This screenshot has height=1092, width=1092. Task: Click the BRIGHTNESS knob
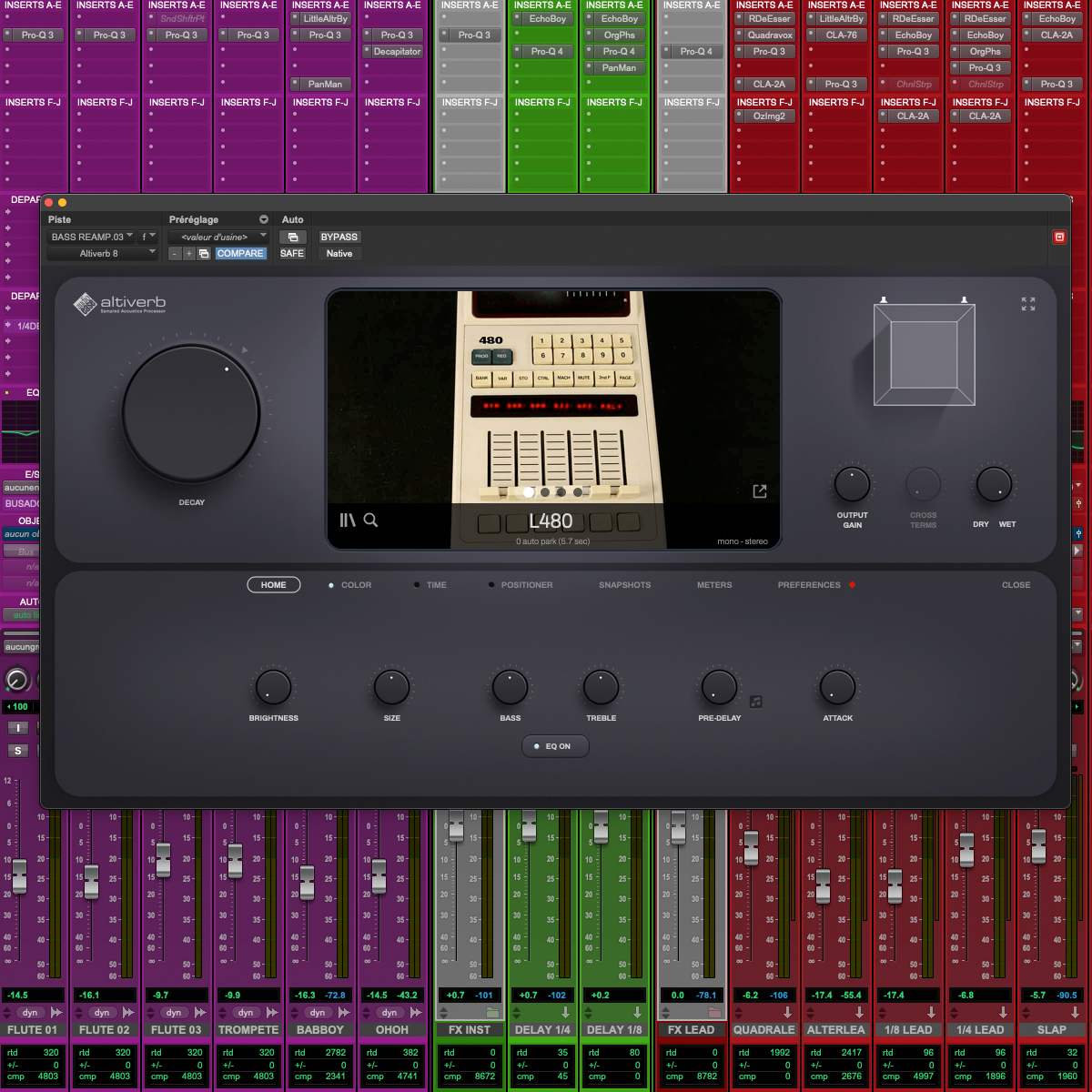click(273, 687)
